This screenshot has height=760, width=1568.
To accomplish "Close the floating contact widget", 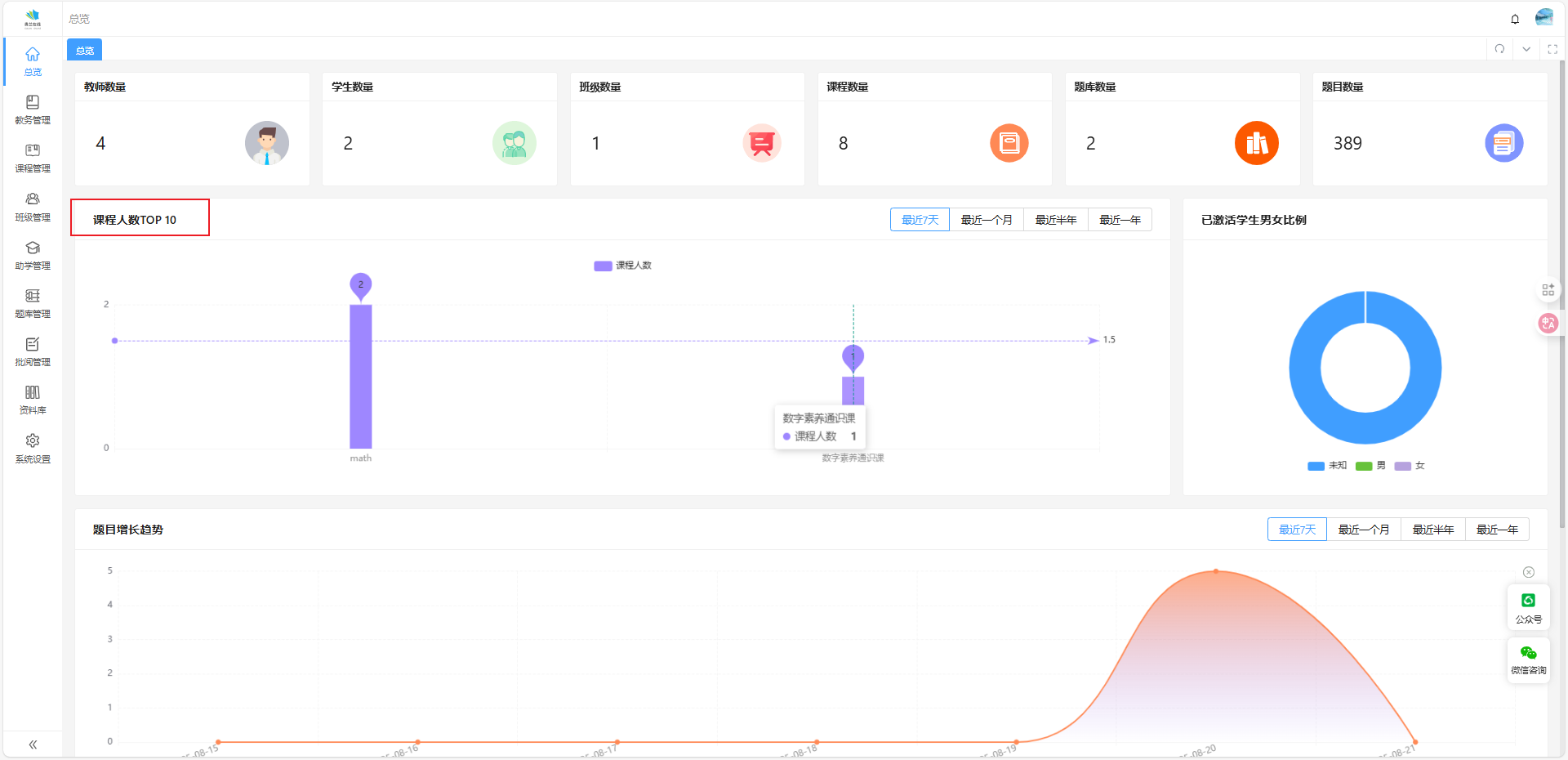I will 1528,572.
